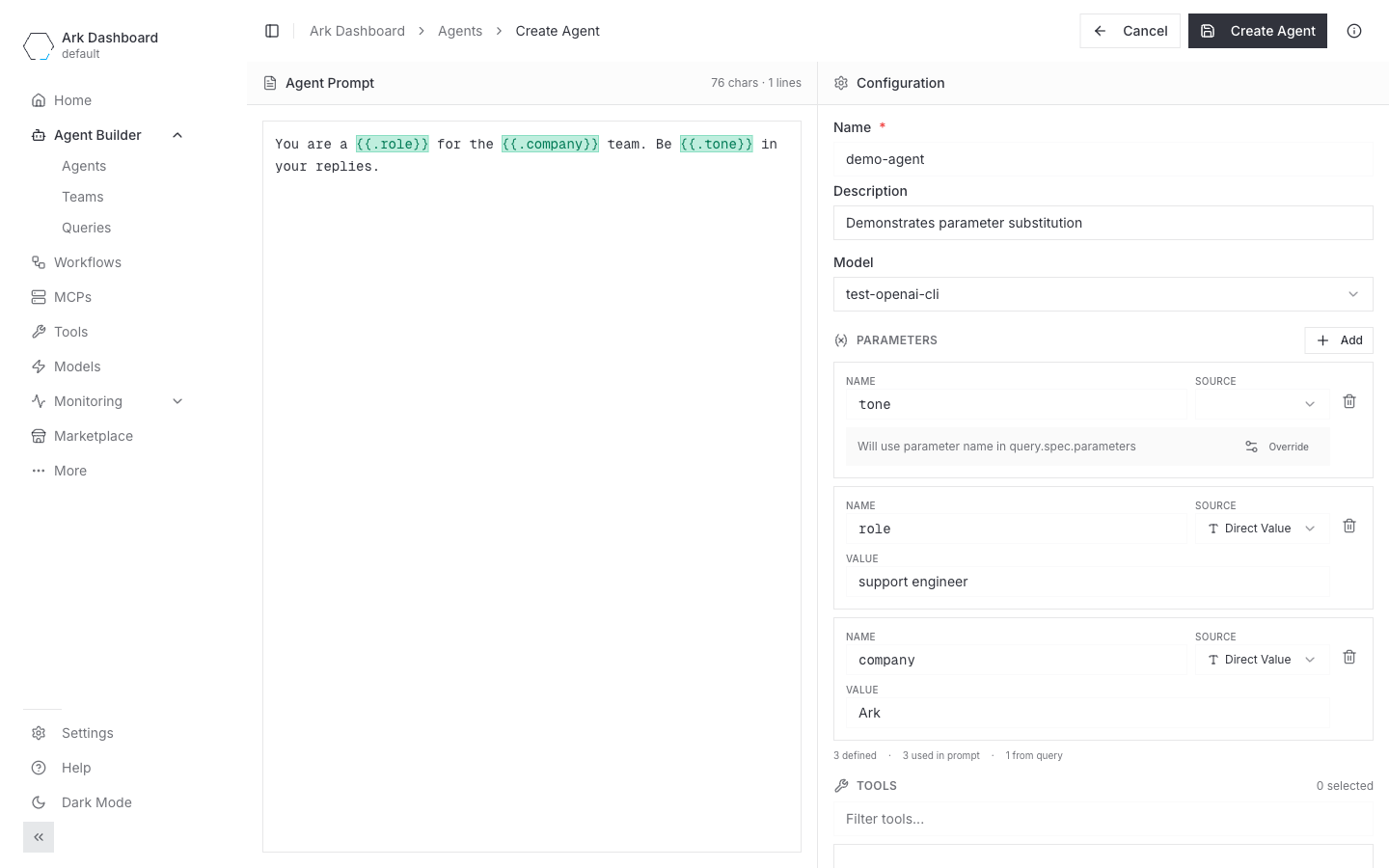Toggle the sidebar panel icon

point(272,31)
